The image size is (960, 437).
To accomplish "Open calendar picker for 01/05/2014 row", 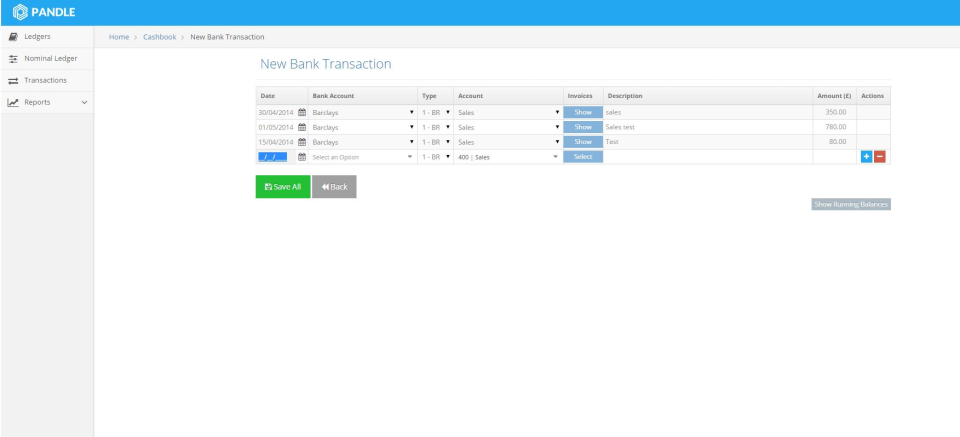I will tap(302, 127).
